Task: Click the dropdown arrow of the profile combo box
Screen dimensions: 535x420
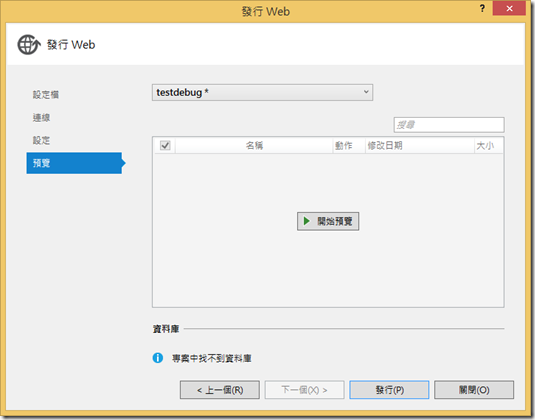Action: tap(366, 92)
